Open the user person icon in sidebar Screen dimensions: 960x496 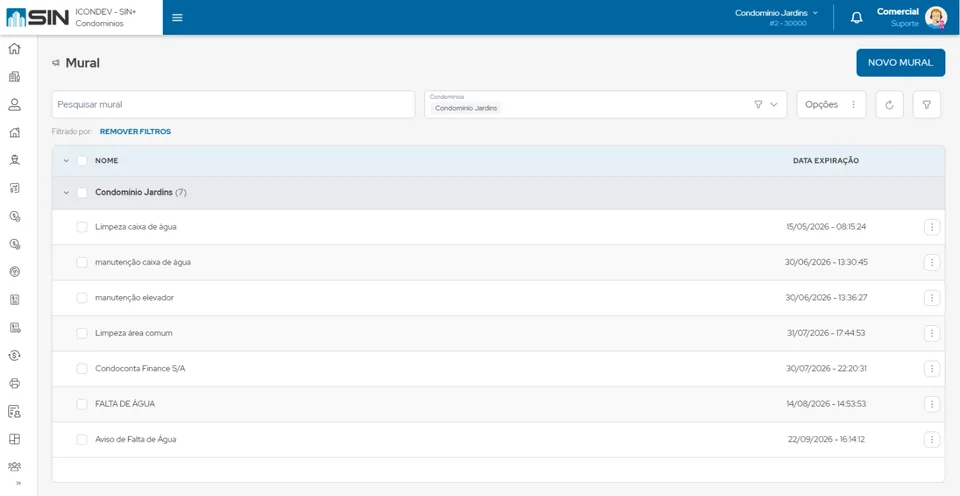15,105
